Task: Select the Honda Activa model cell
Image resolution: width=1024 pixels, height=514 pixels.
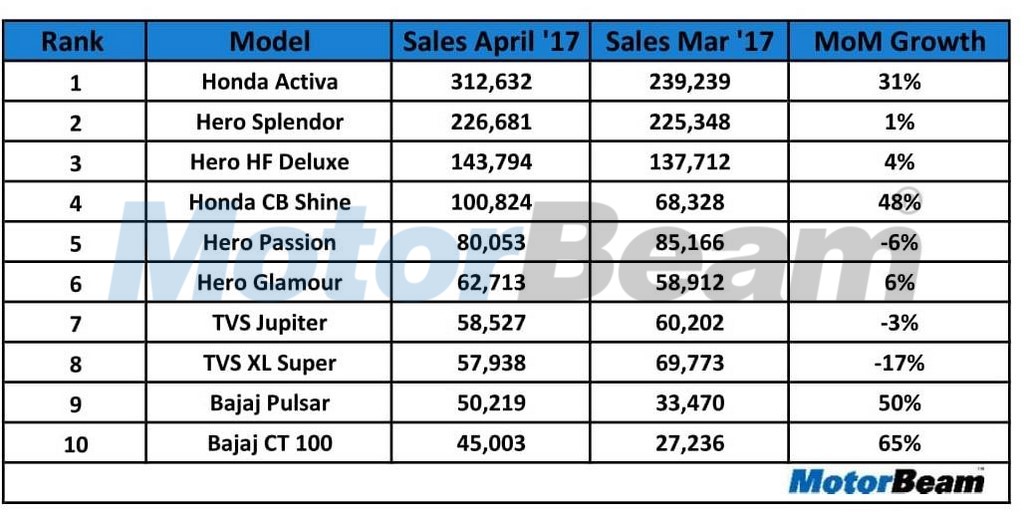Action: pyautogui.click(x=269, y=82)
